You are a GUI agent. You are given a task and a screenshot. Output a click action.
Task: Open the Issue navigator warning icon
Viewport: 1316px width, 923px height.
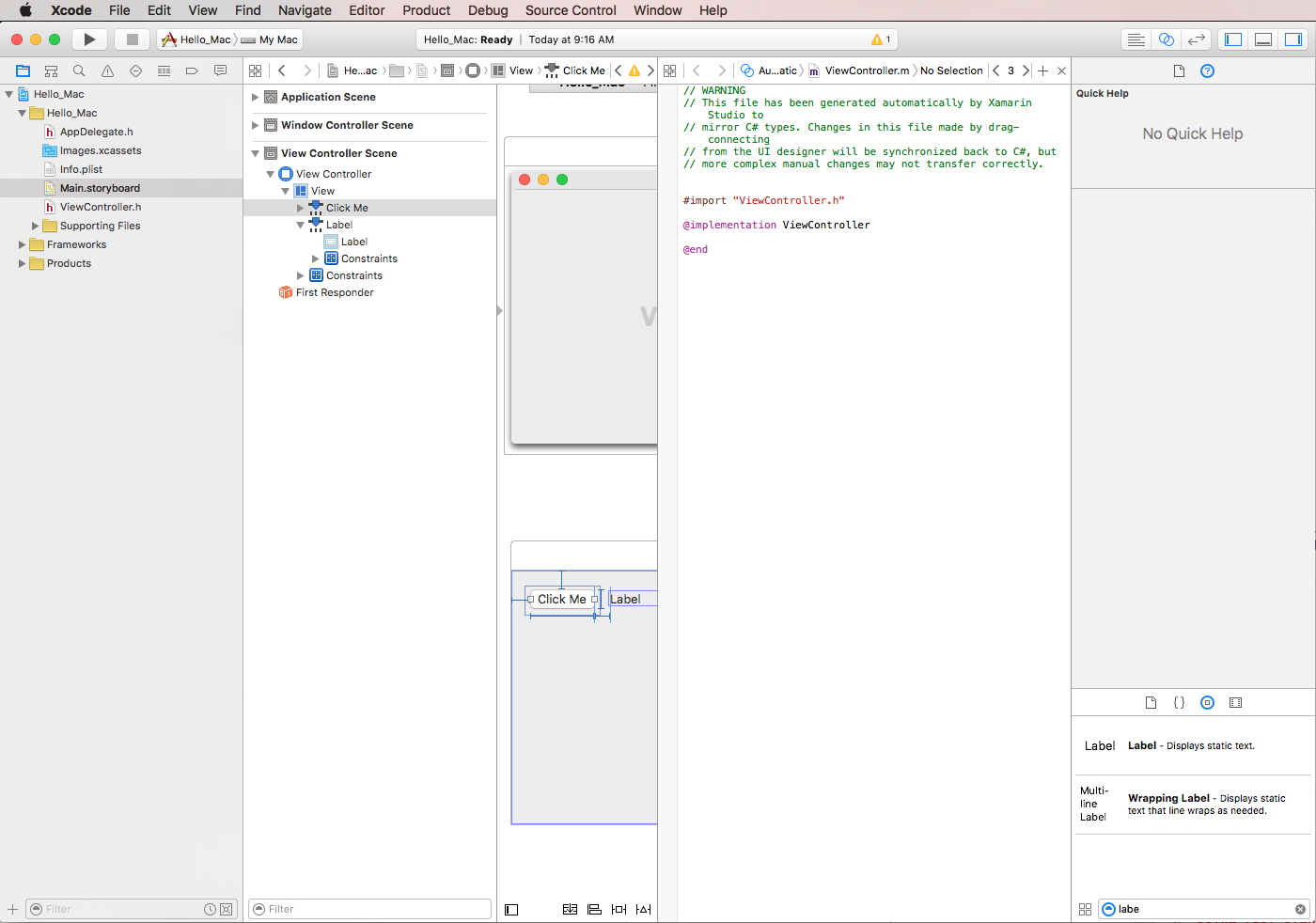click(106, 70)
